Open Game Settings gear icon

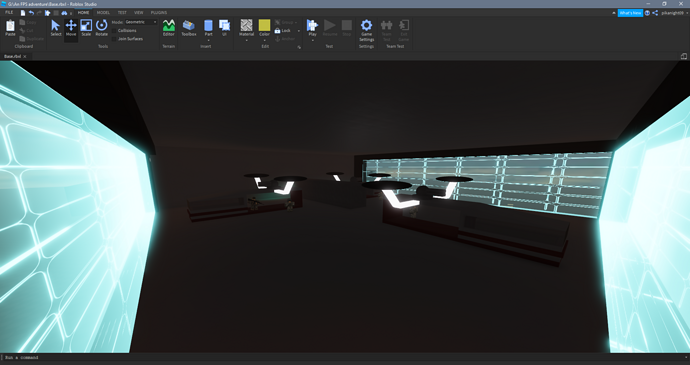click(x=367, y=25)
